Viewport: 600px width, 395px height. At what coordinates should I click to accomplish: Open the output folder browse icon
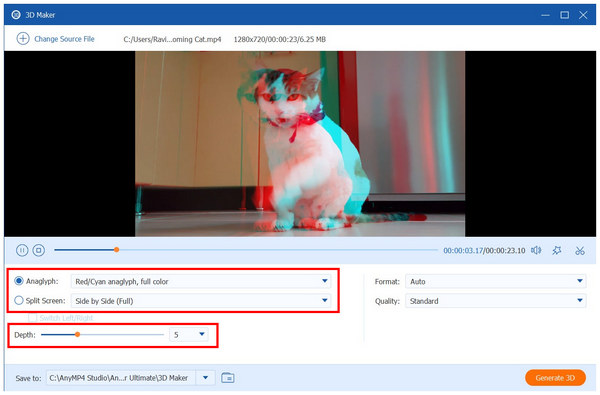coord(228,378)
